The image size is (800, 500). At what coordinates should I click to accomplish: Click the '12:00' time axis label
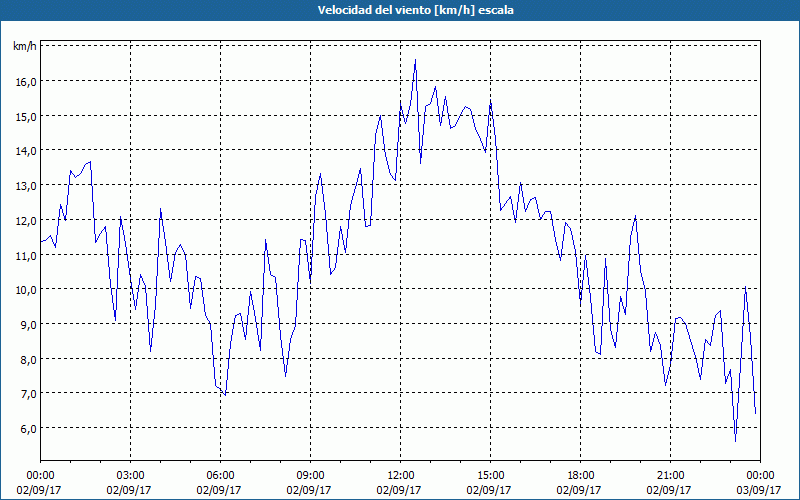point(401,476)
